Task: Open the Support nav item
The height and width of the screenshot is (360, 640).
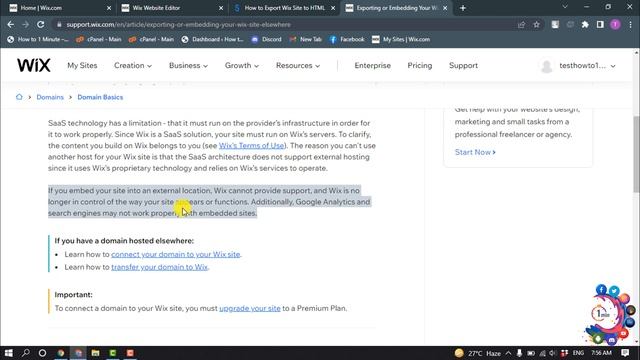Action: [463, 66]
